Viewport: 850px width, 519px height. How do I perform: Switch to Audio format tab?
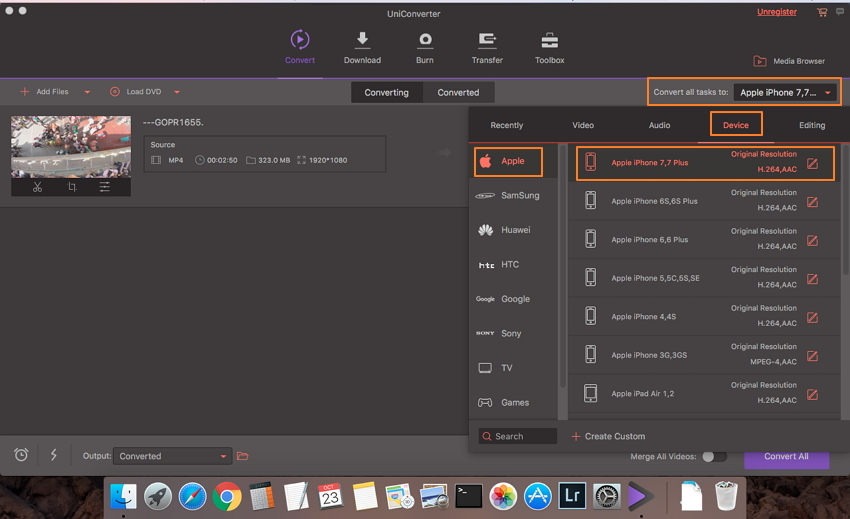click(660, 125)
